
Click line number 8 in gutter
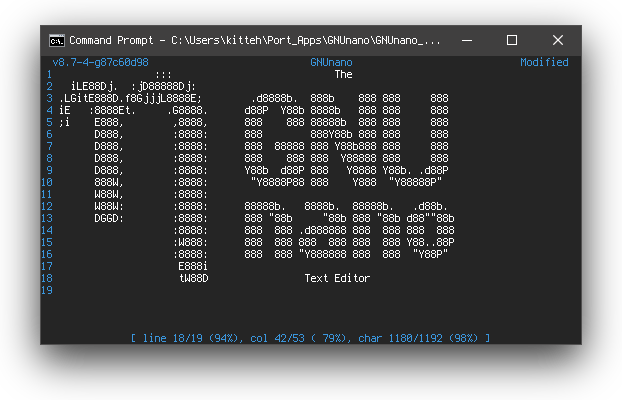click(x=49, y=158)
